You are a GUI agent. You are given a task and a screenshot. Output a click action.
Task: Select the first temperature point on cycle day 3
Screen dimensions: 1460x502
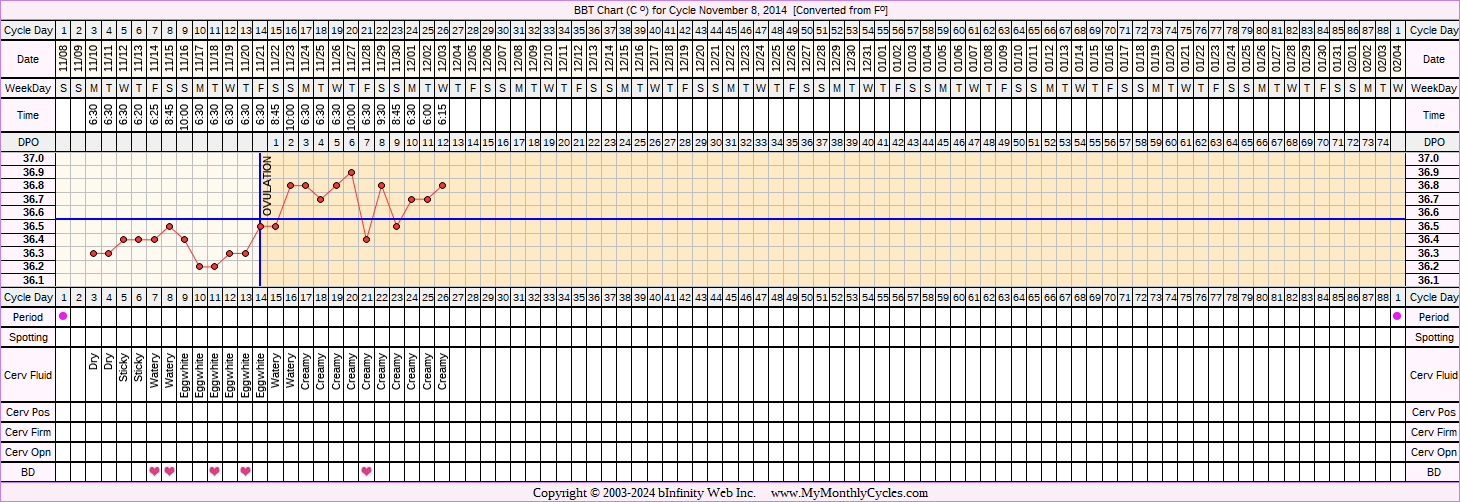[x=93, y=253]
